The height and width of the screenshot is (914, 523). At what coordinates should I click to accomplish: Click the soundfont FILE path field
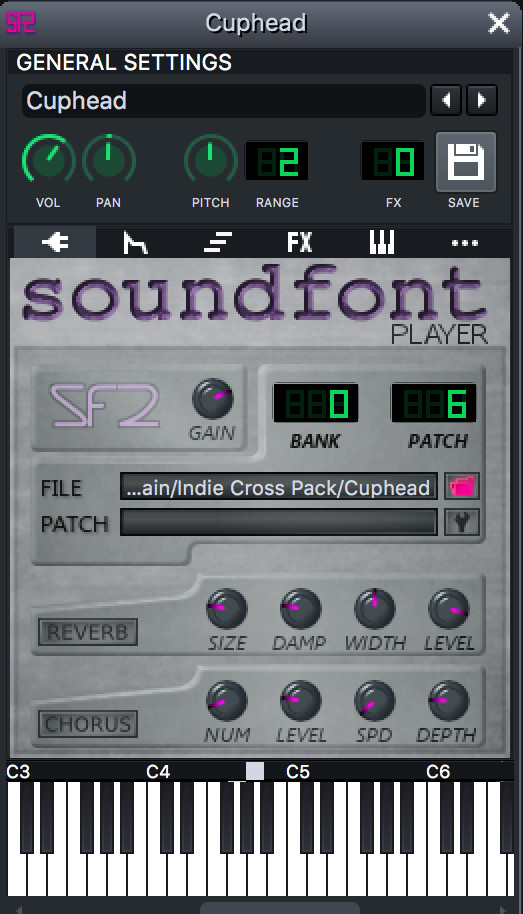click(x=279, y=487)
